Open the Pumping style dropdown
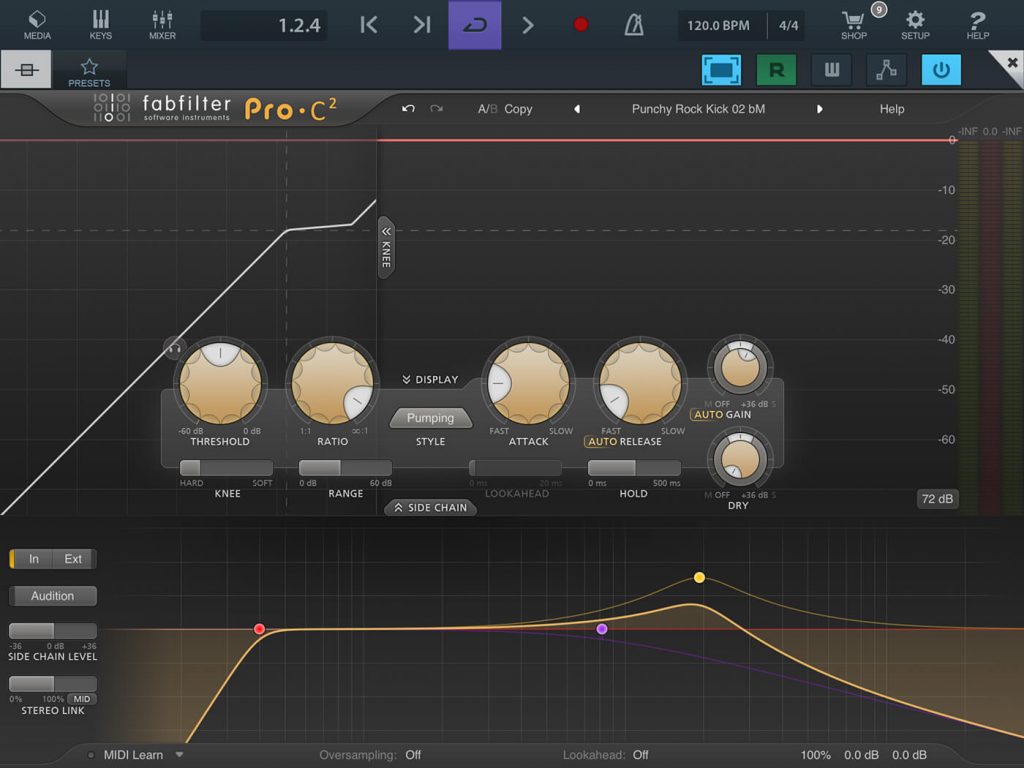1024x768 pixels. click(x=430, y=418)
